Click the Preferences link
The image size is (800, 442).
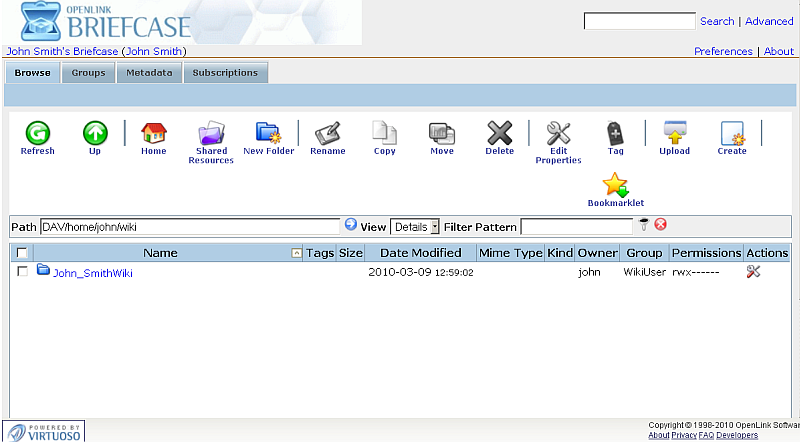723,51
